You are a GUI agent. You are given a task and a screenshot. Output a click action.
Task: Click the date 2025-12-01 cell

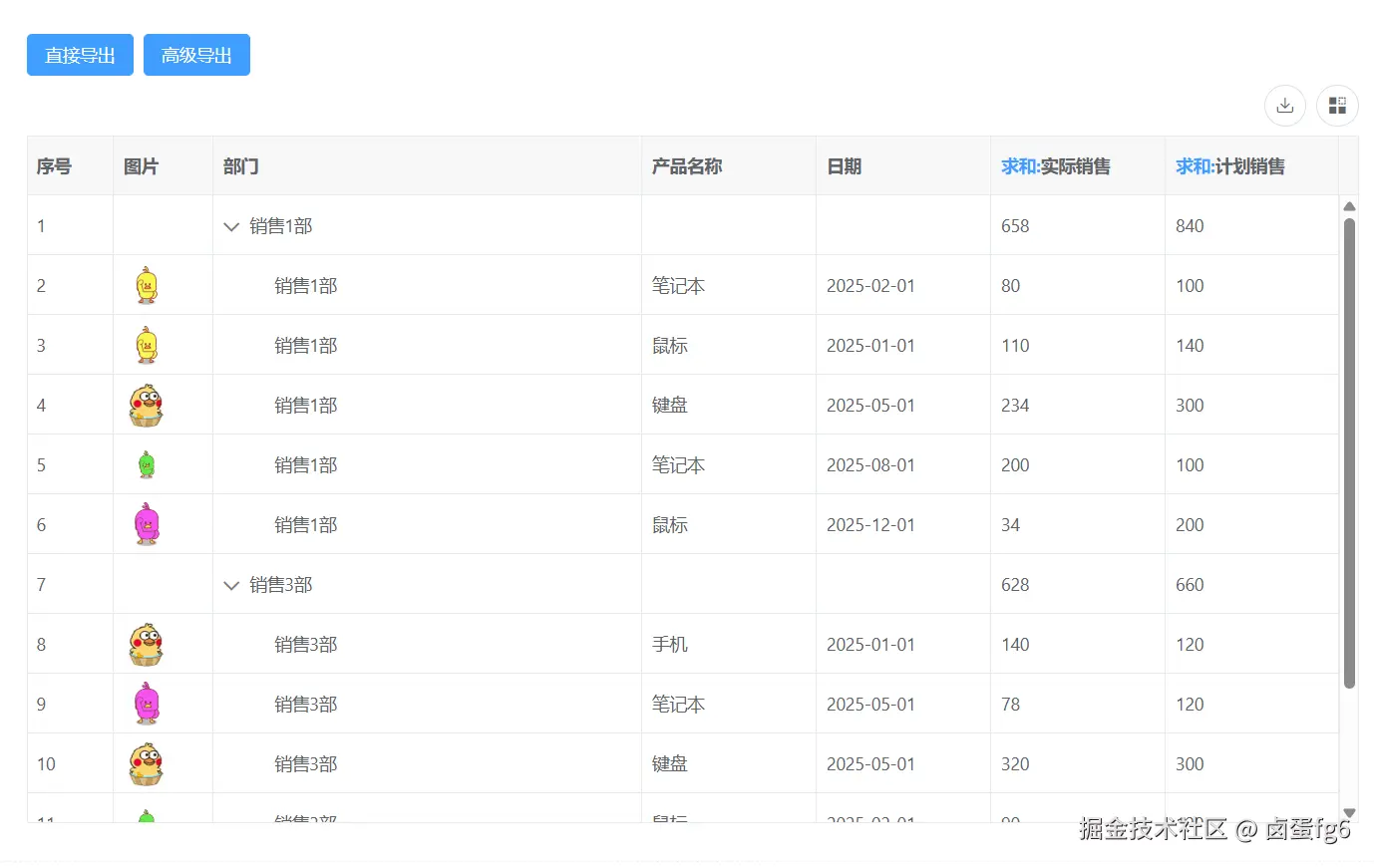[x=903, y=525]
